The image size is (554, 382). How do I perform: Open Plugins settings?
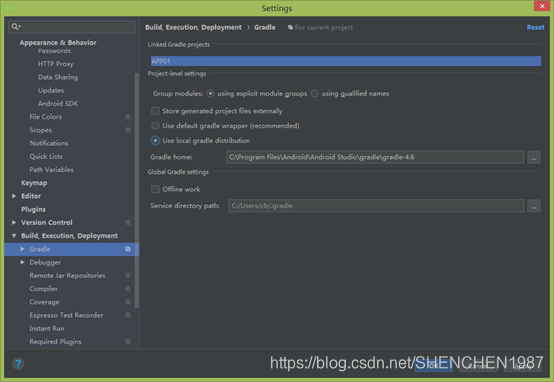(33, 209)
